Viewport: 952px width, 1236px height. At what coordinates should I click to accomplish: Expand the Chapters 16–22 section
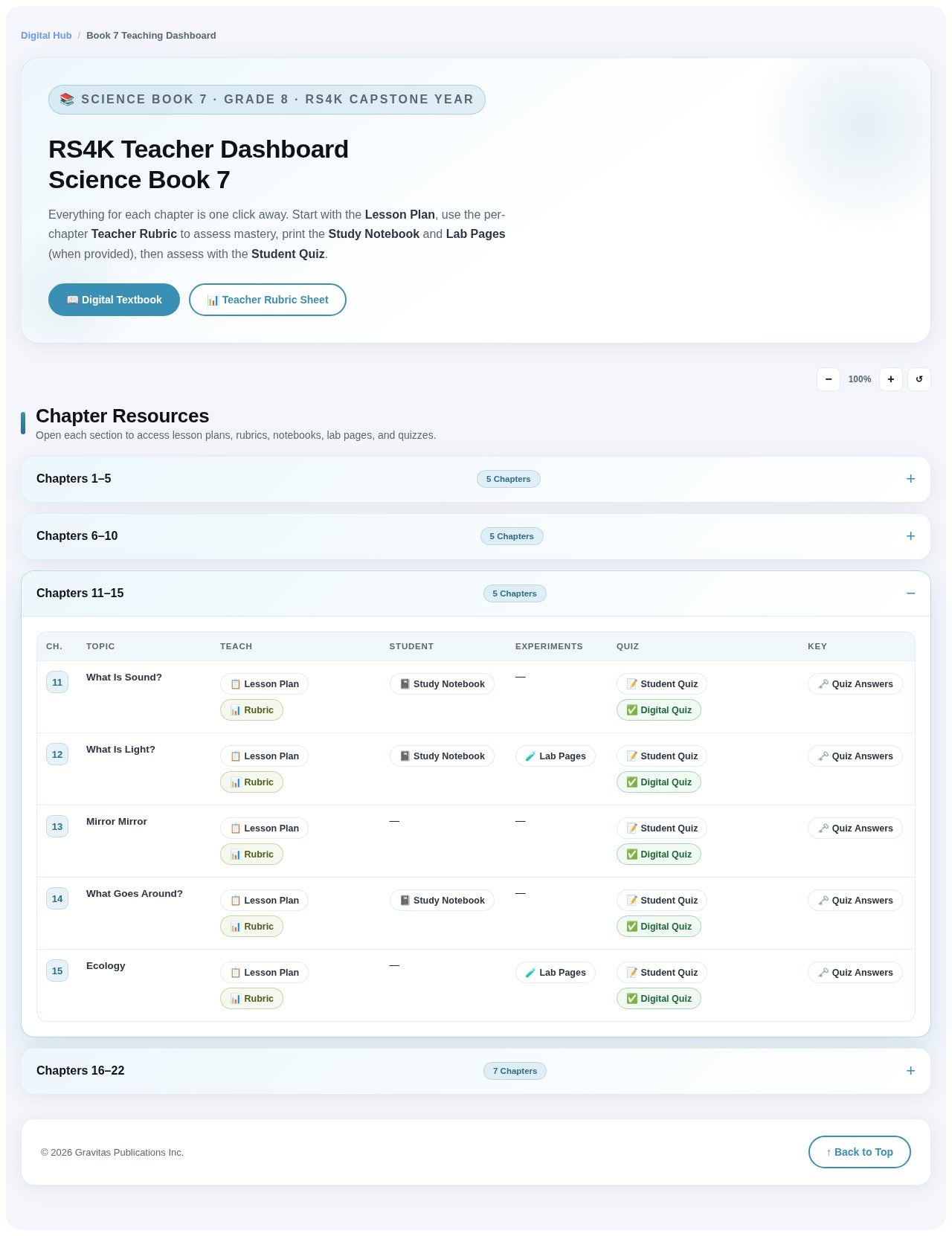476,1071
